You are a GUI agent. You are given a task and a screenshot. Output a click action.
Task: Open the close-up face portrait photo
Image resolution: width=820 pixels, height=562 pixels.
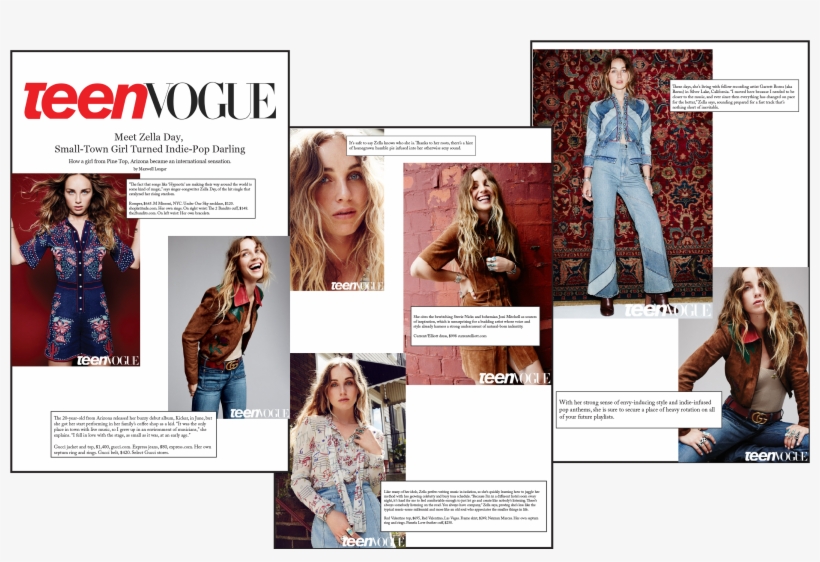(337, 210)
